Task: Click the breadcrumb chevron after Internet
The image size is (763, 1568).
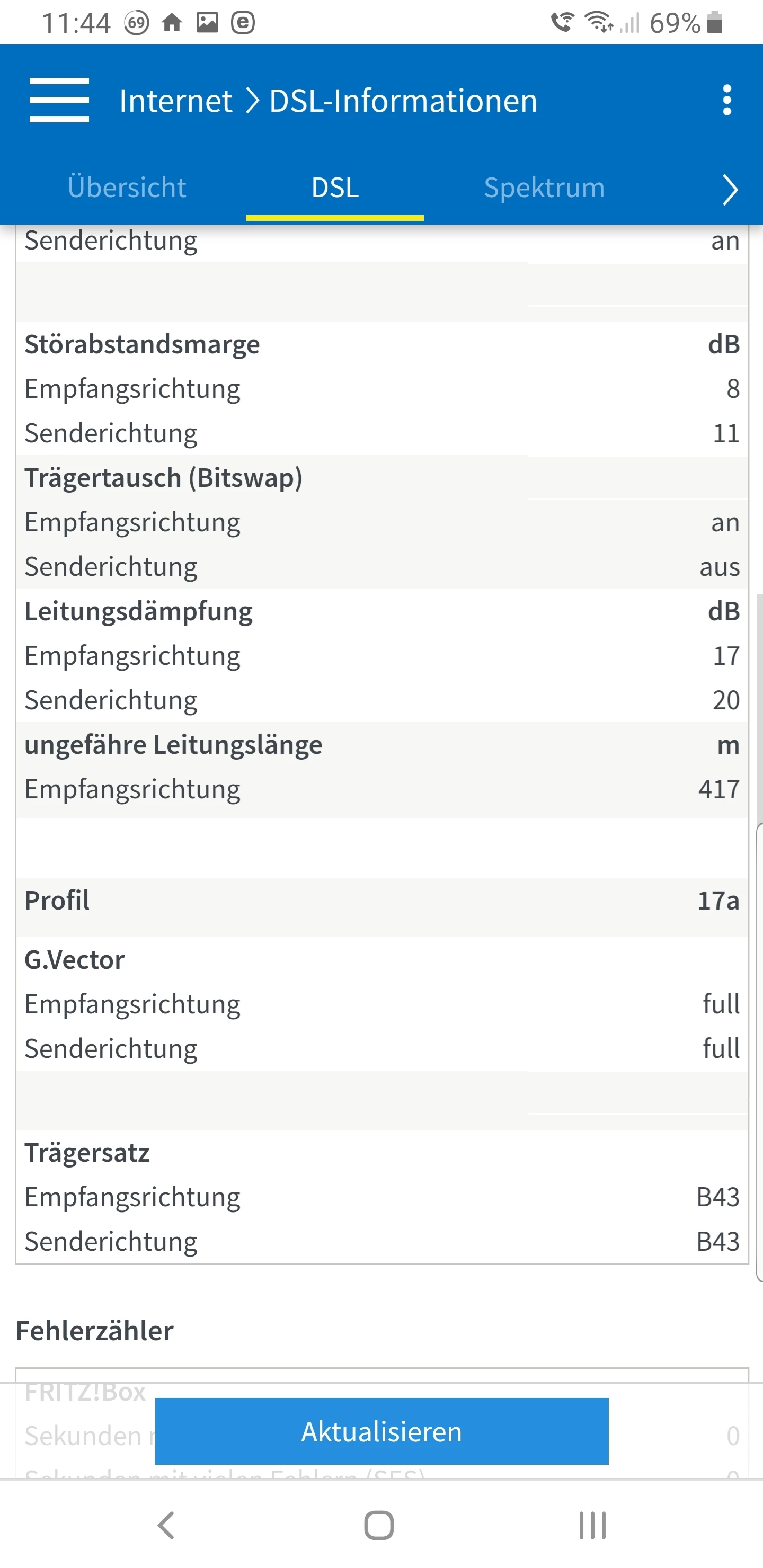Action: [x=252, y=101]
